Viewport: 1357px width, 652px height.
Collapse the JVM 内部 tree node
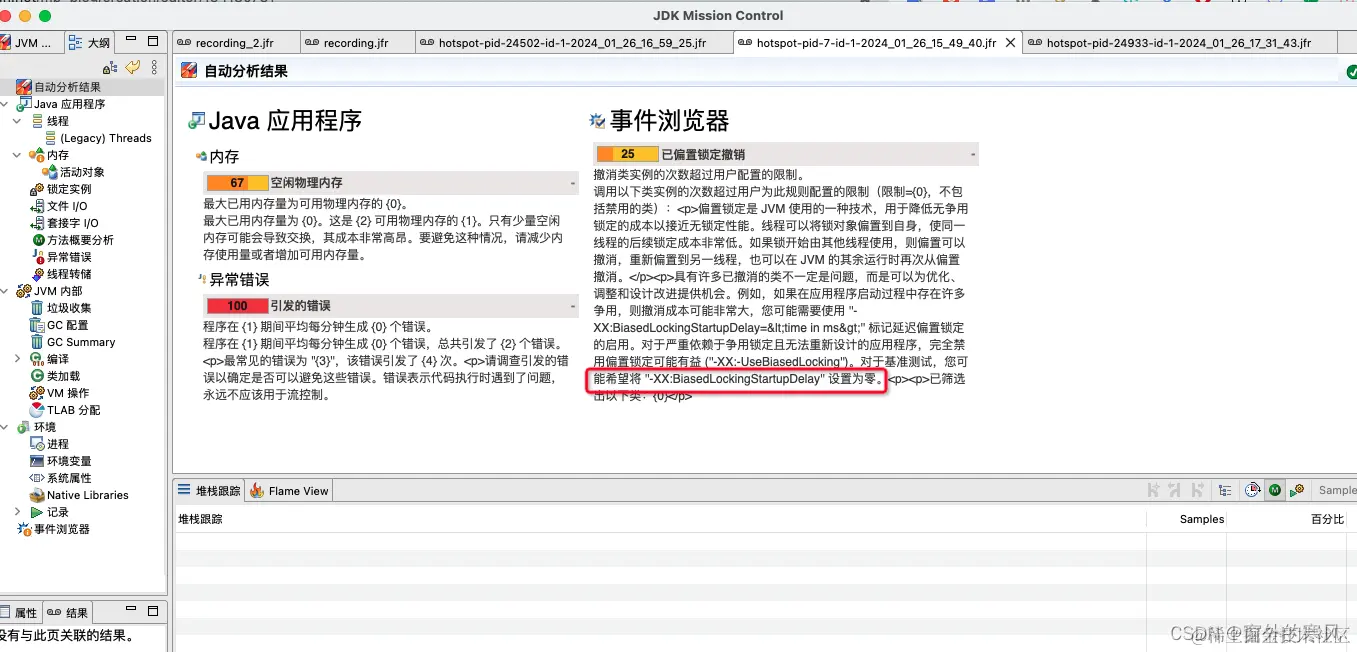click(5, 291)
